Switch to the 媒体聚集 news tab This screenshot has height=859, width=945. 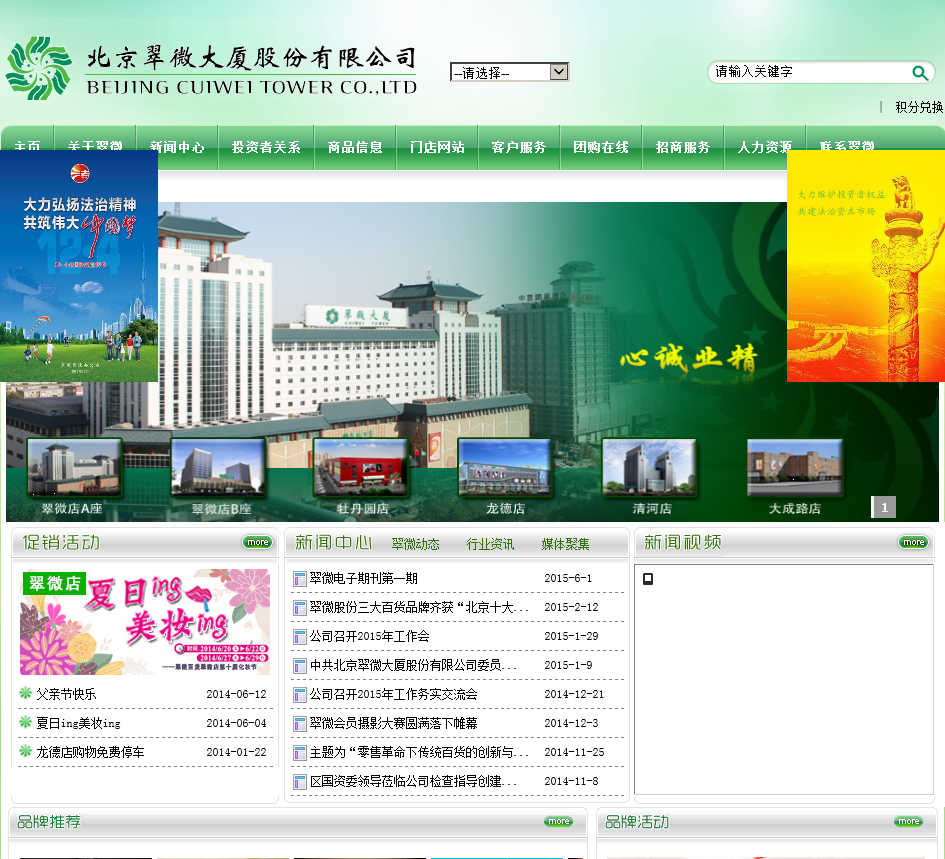(565, 544)
